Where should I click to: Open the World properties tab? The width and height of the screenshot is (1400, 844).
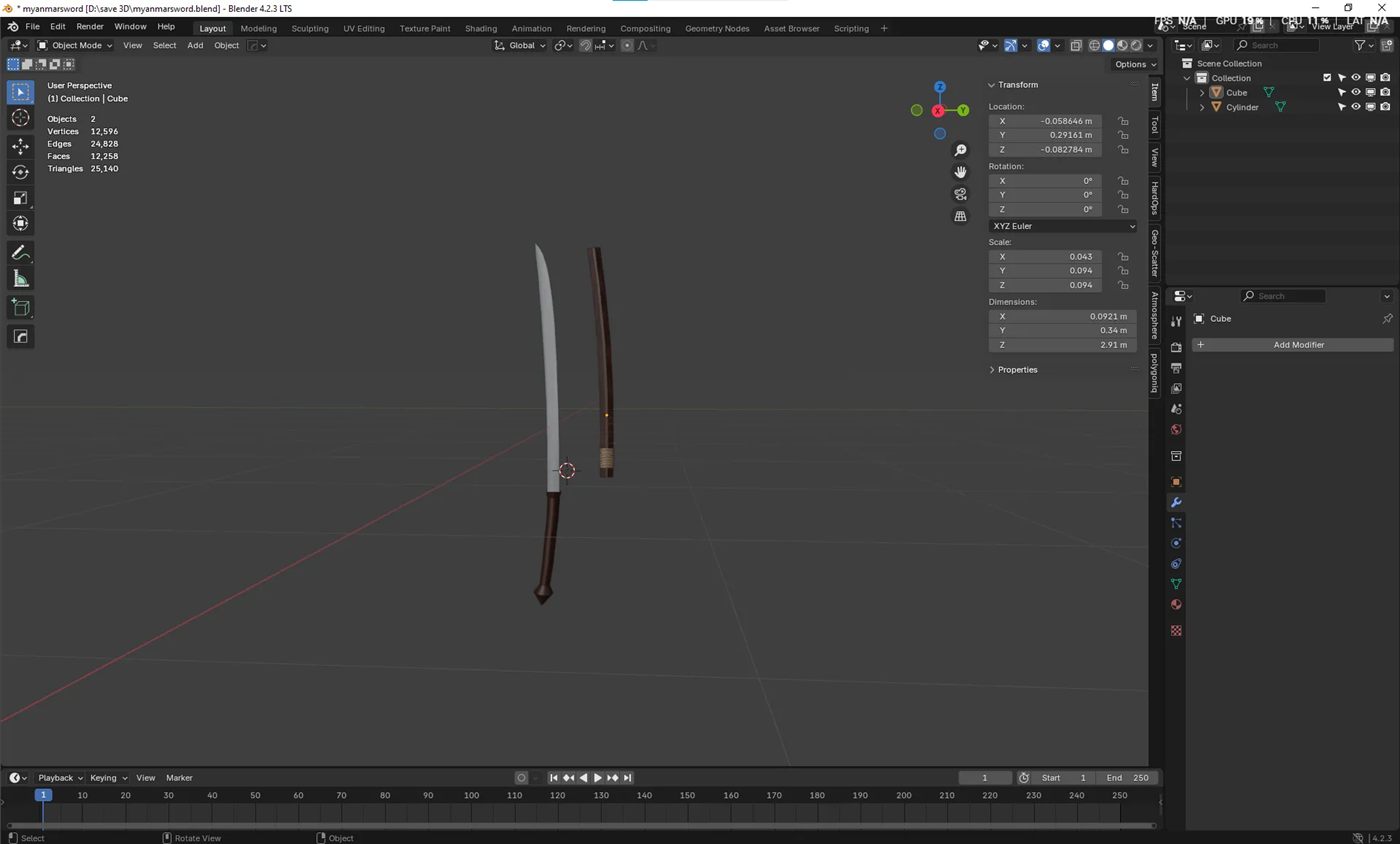[x=1176, y=430]
